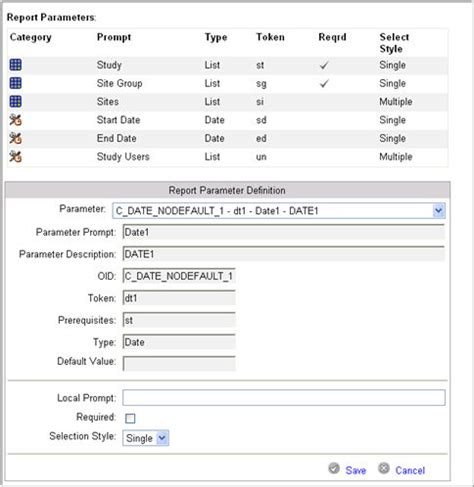474x487 pixels.
Task: Select the Site Group prompt text
Action: (x=119, y=83)
